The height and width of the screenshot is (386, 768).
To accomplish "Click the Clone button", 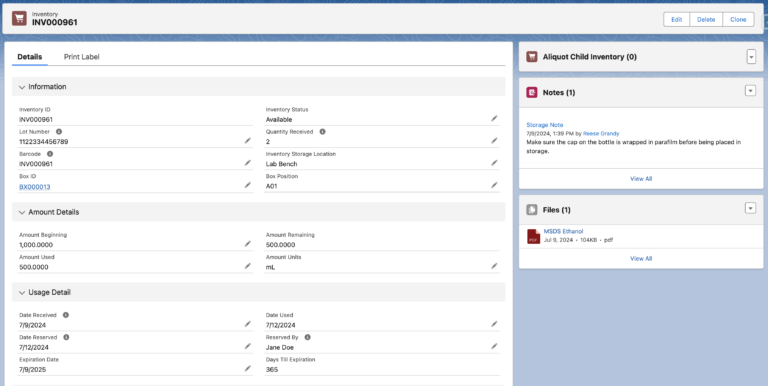I will pos(738,20).
